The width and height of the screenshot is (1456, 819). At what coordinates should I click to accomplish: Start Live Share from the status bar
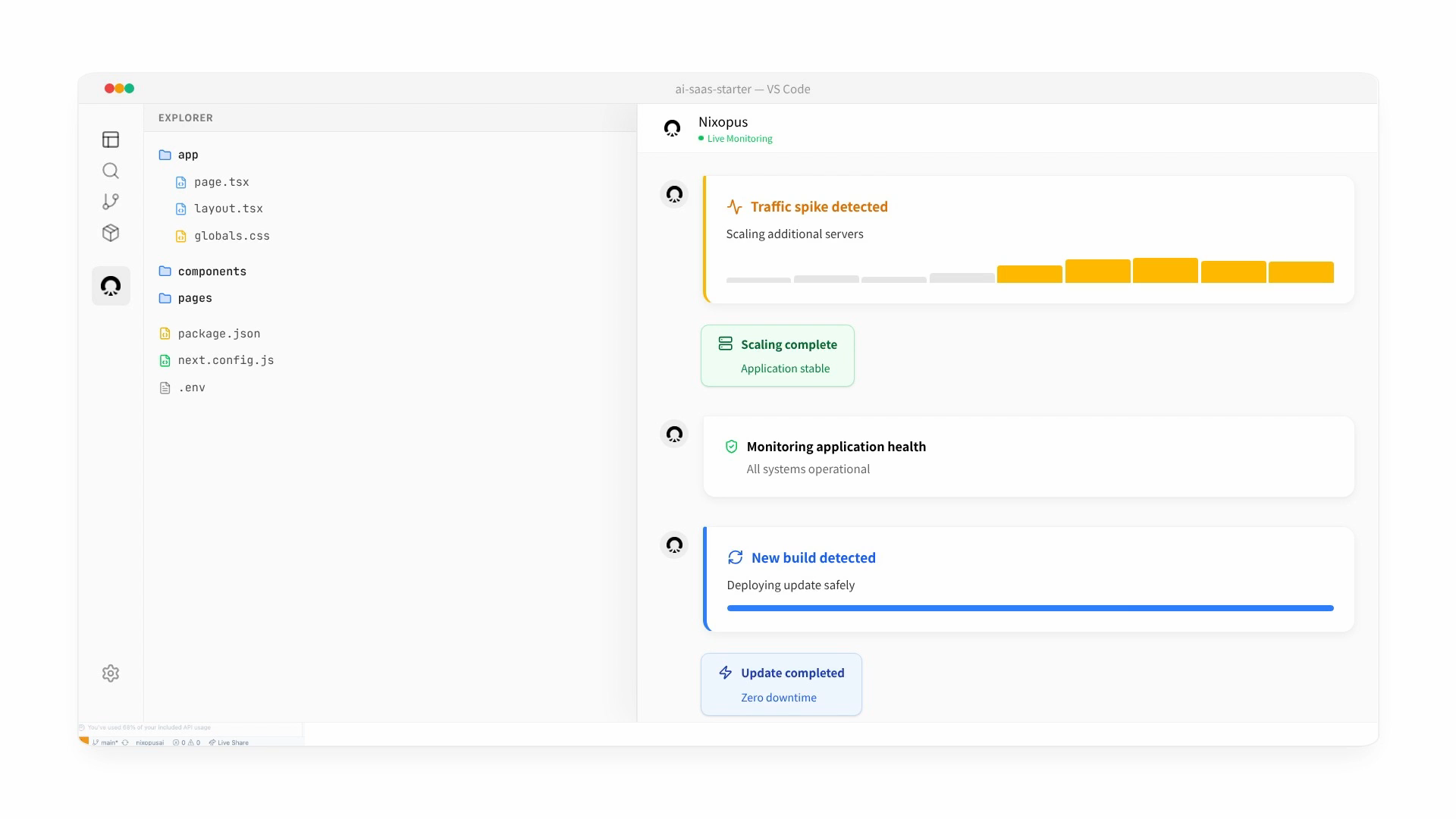(x=229, y=742)
